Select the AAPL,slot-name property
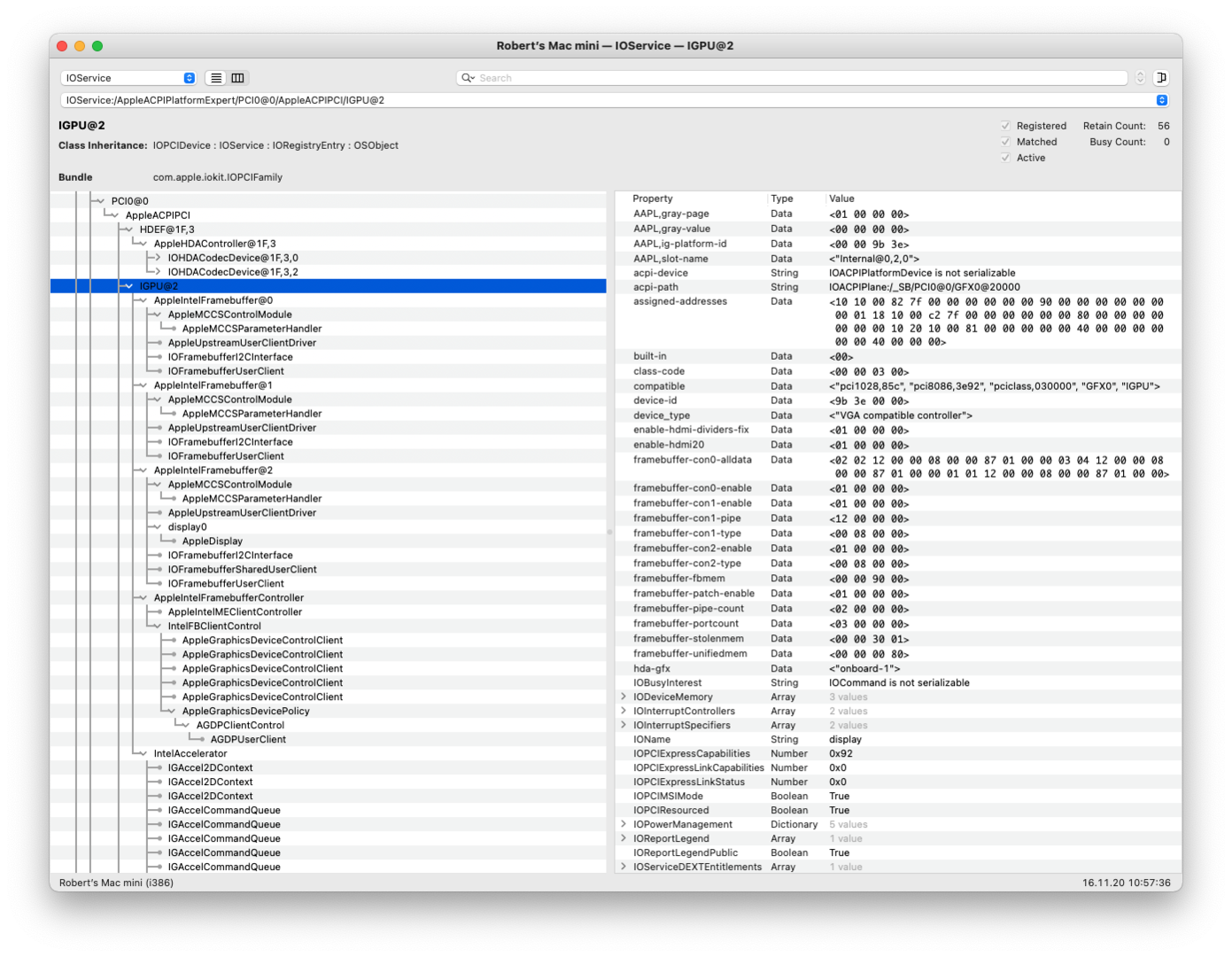This screenshot has height=957, width=1232. coord(898,259)
